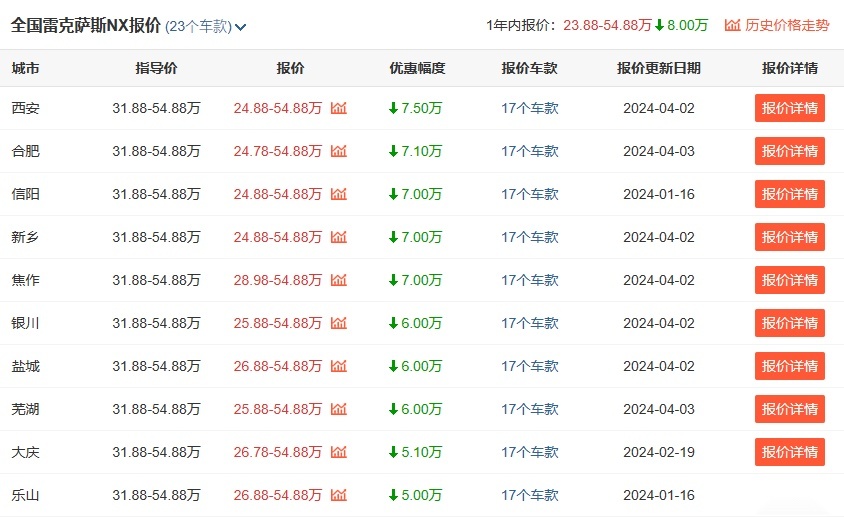
Task: Click 25.88-54.88万 price for 银川
Action: click(278, 324)
